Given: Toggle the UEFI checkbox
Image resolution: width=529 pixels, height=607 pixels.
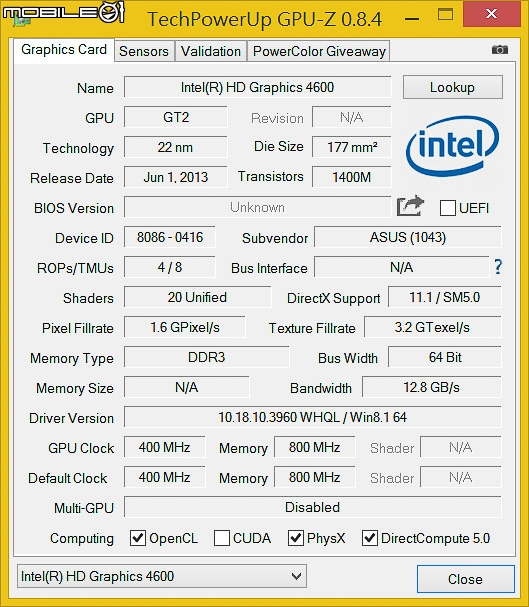Looking at the screenshot, I should 448,208.
